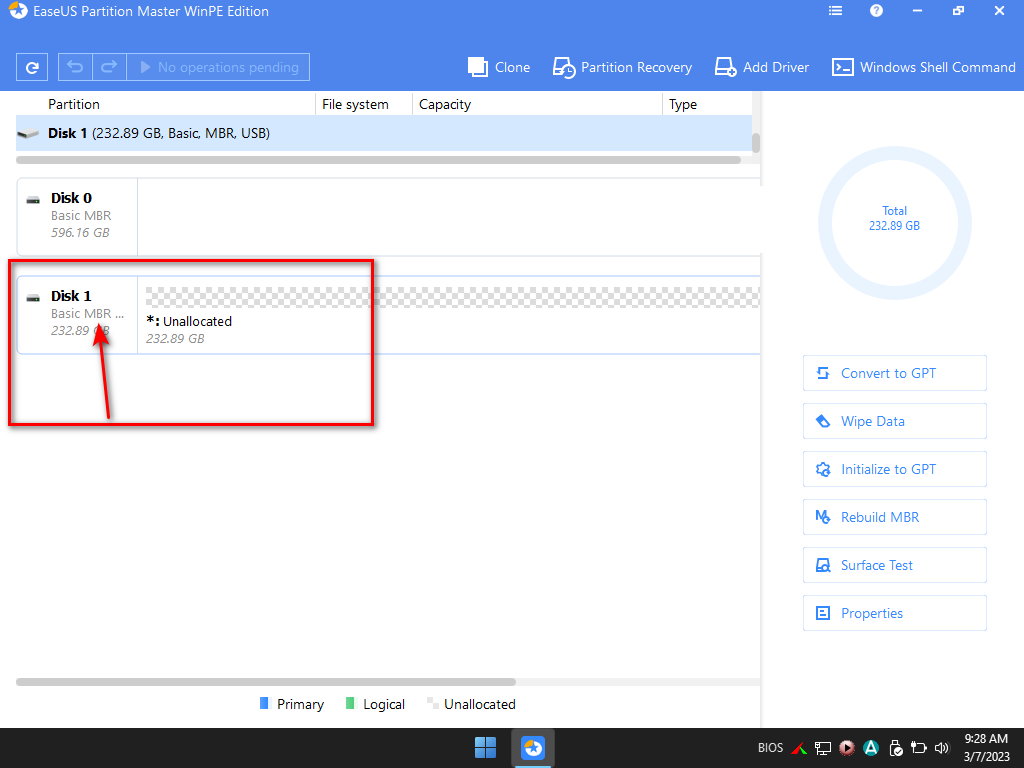Click the Wipe Data button
Screen dimensions: 1024x768
(x=895, y=421)
